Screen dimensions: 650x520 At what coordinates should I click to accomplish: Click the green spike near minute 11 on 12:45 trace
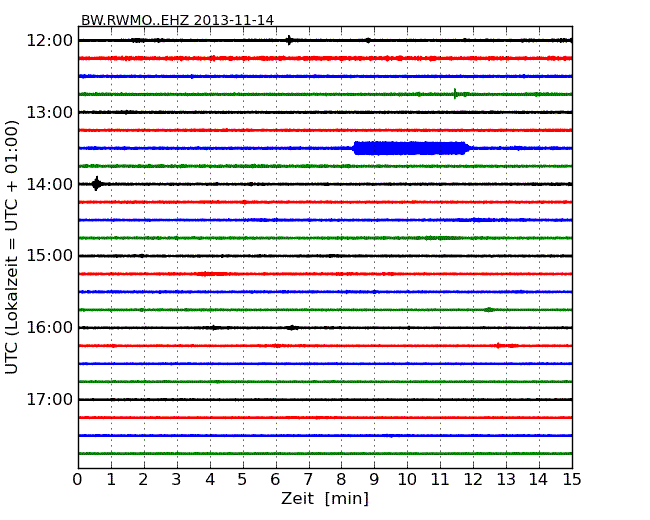click(455, 94)
